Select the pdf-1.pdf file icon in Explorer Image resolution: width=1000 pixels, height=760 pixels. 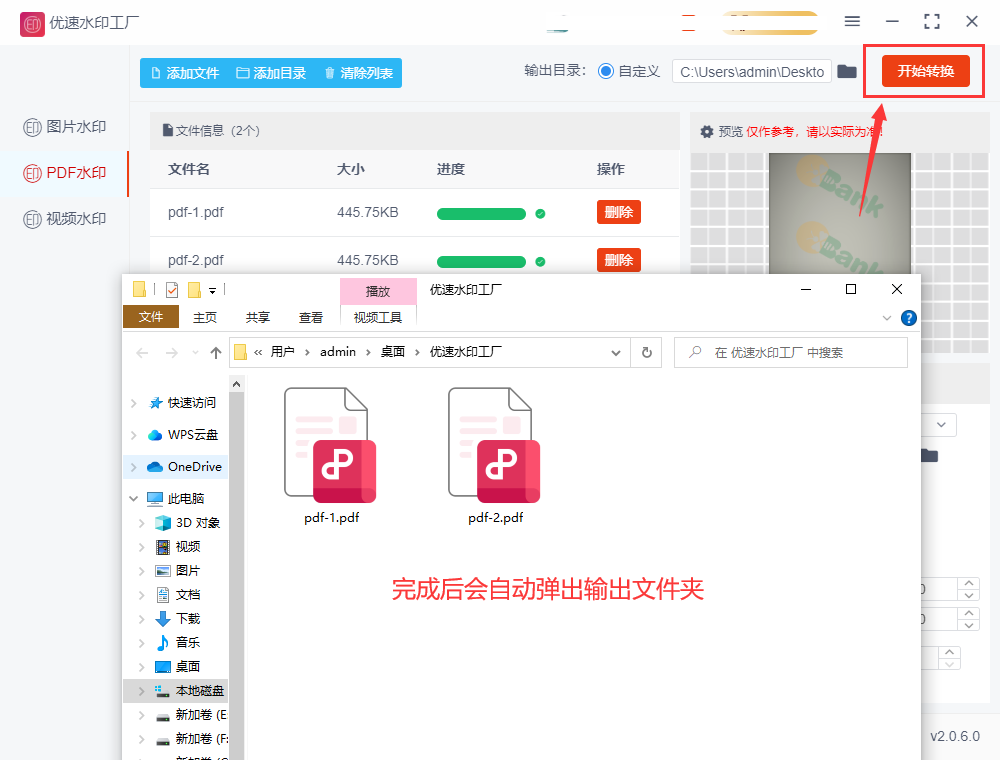tap(331, 445)
